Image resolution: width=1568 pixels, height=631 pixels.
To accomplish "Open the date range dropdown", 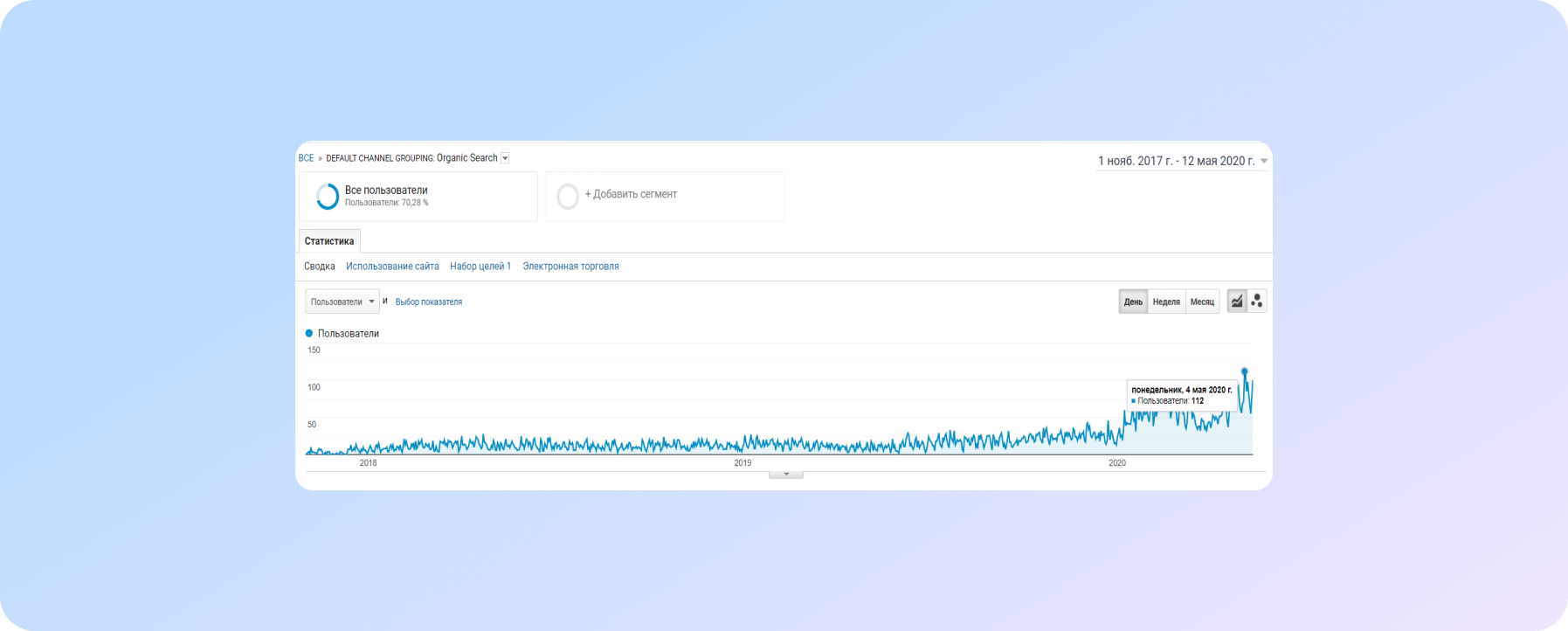I will 1264,161.
